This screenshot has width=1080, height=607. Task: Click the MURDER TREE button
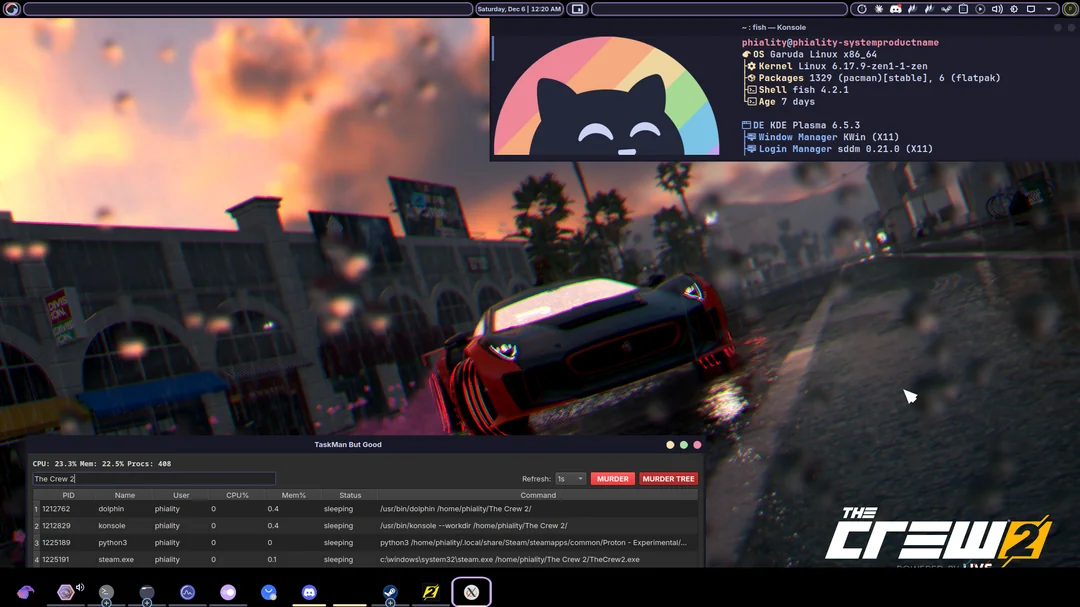(x=668, y=479)
